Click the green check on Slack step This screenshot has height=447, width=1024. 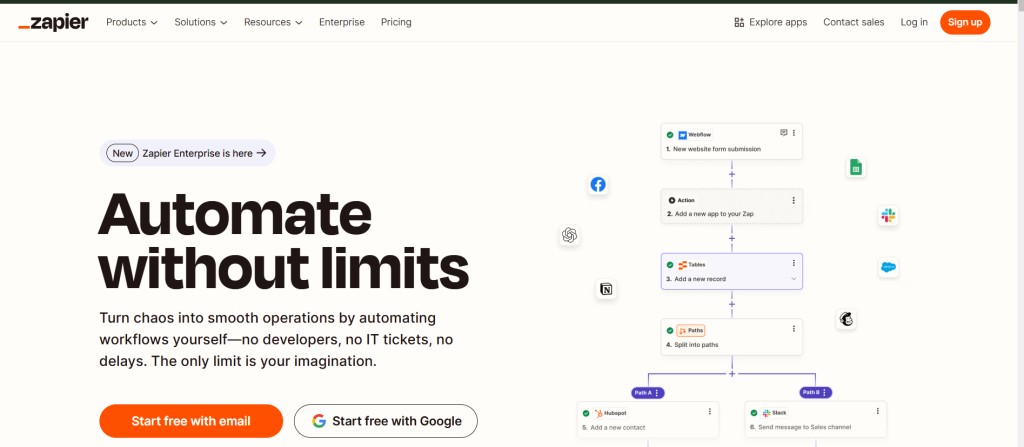(754, 413)
